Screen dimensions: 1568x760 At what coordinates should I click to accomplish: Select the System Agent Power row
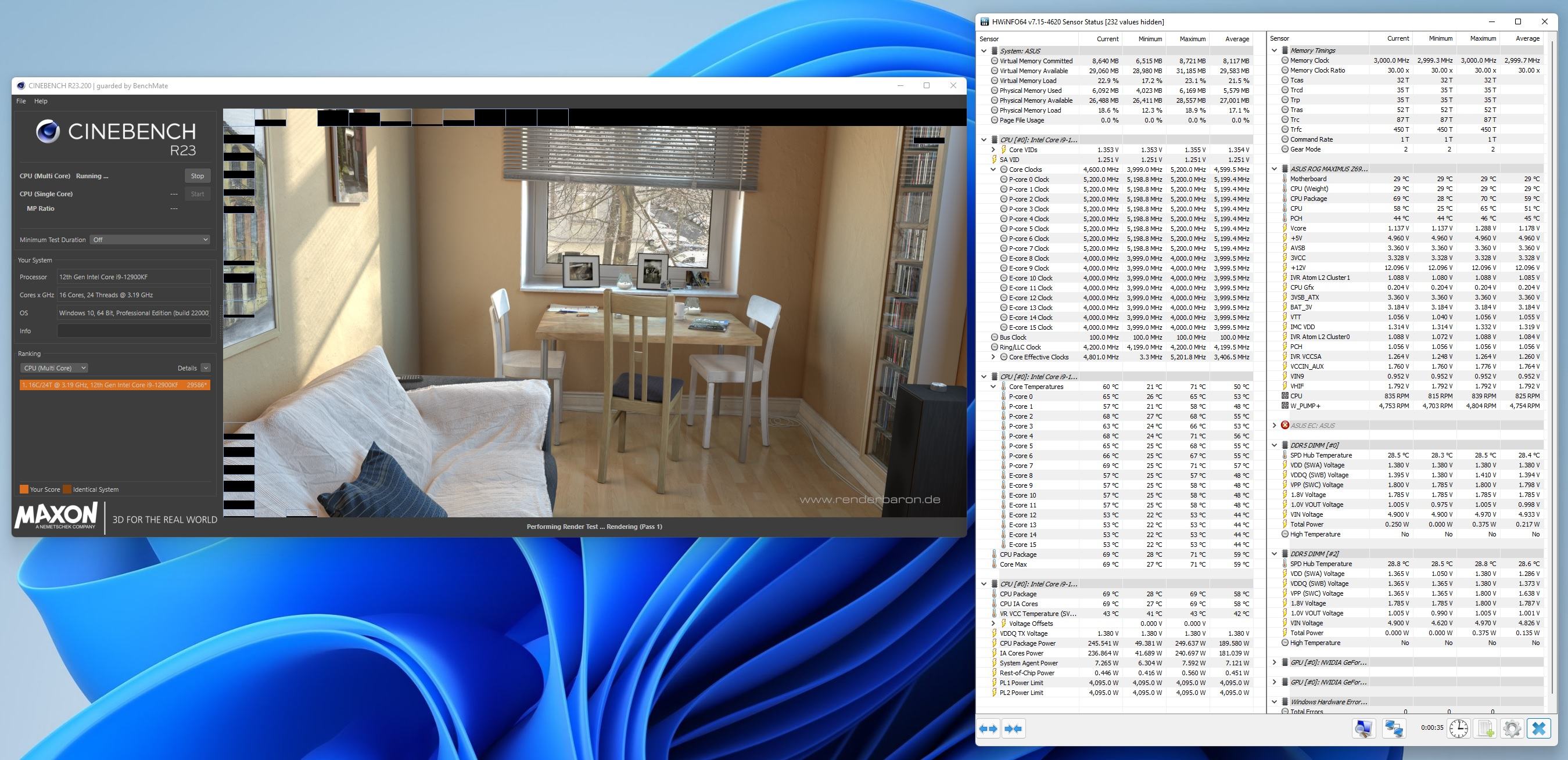1114,663
